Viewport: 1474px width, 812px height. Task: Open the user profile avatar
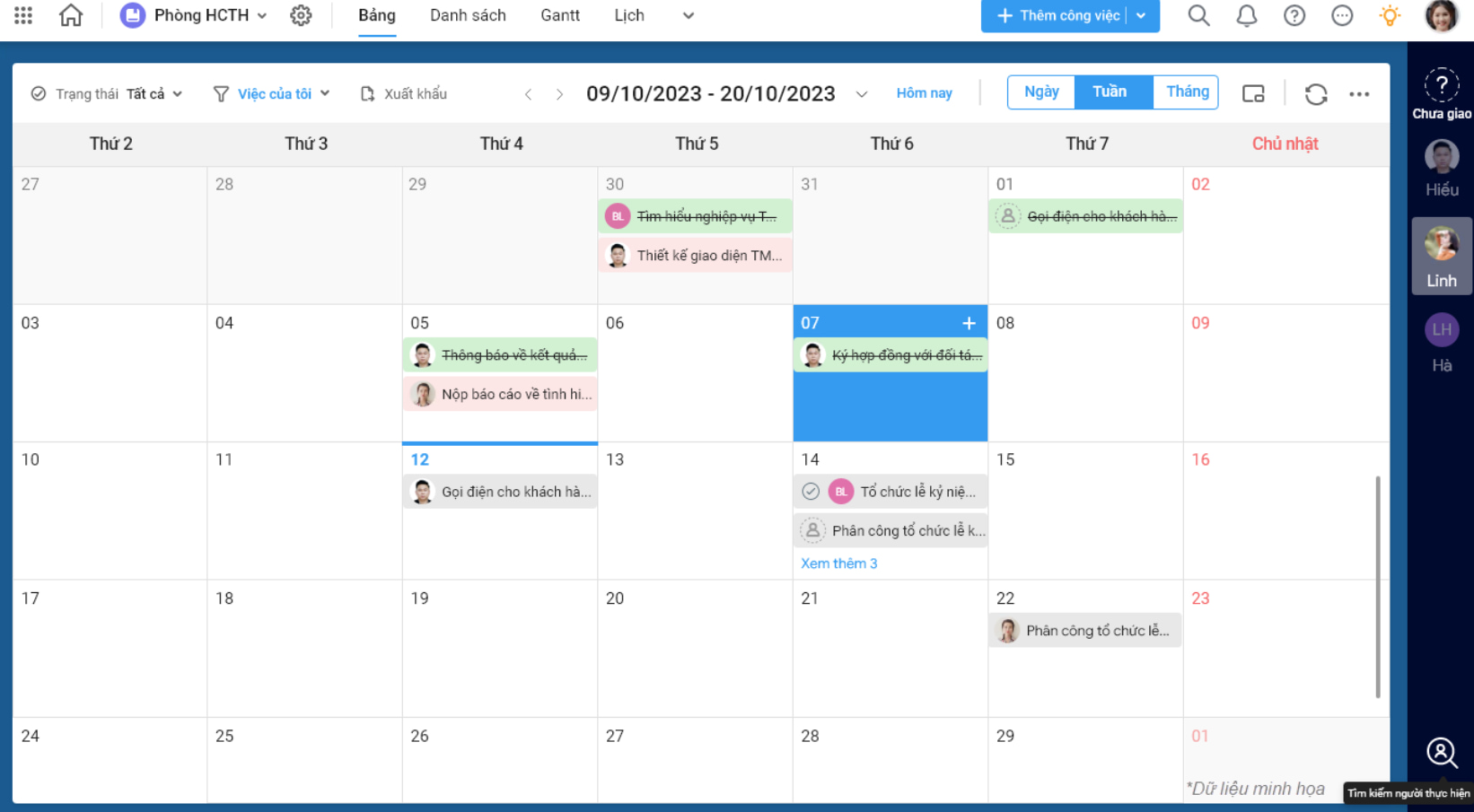[1442, 15]
